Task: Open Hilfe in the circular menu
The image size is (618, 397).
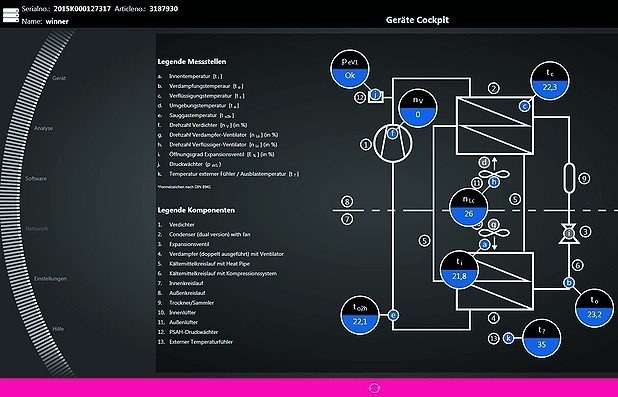Action: [58, 329]
